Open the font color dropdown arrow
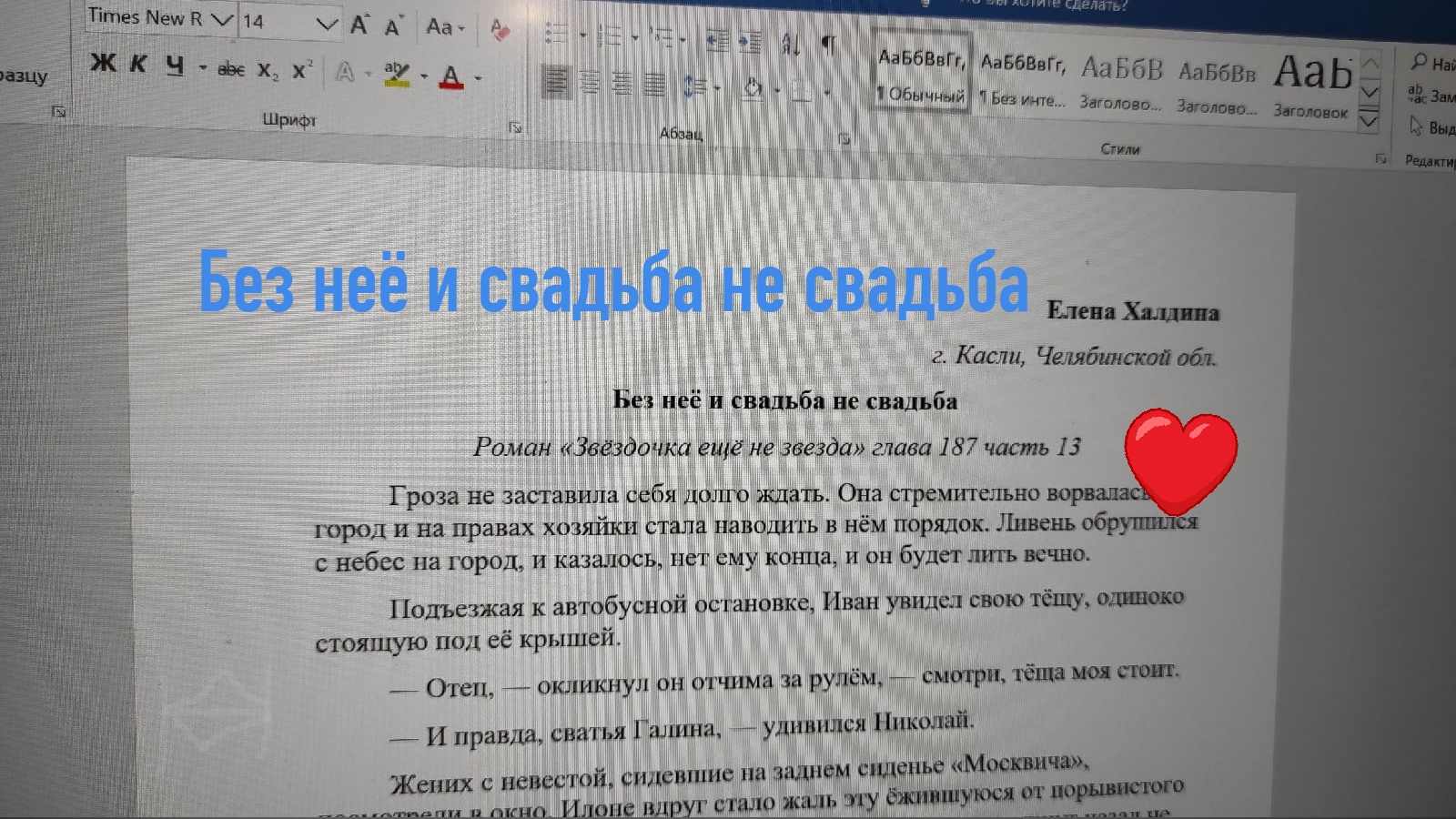Screen dimensions: 1456x819 [478, 78]
